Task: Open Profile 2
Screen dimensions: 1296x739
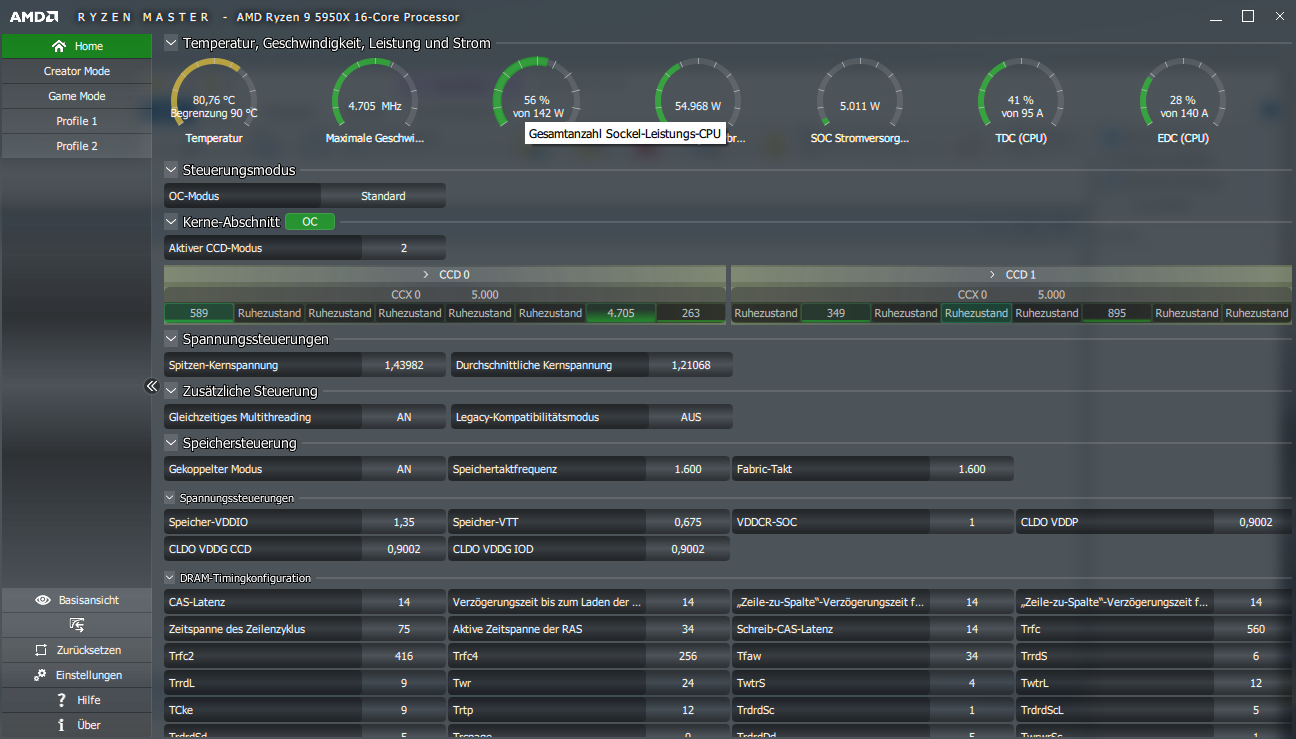Action: (x=76, y=146)
